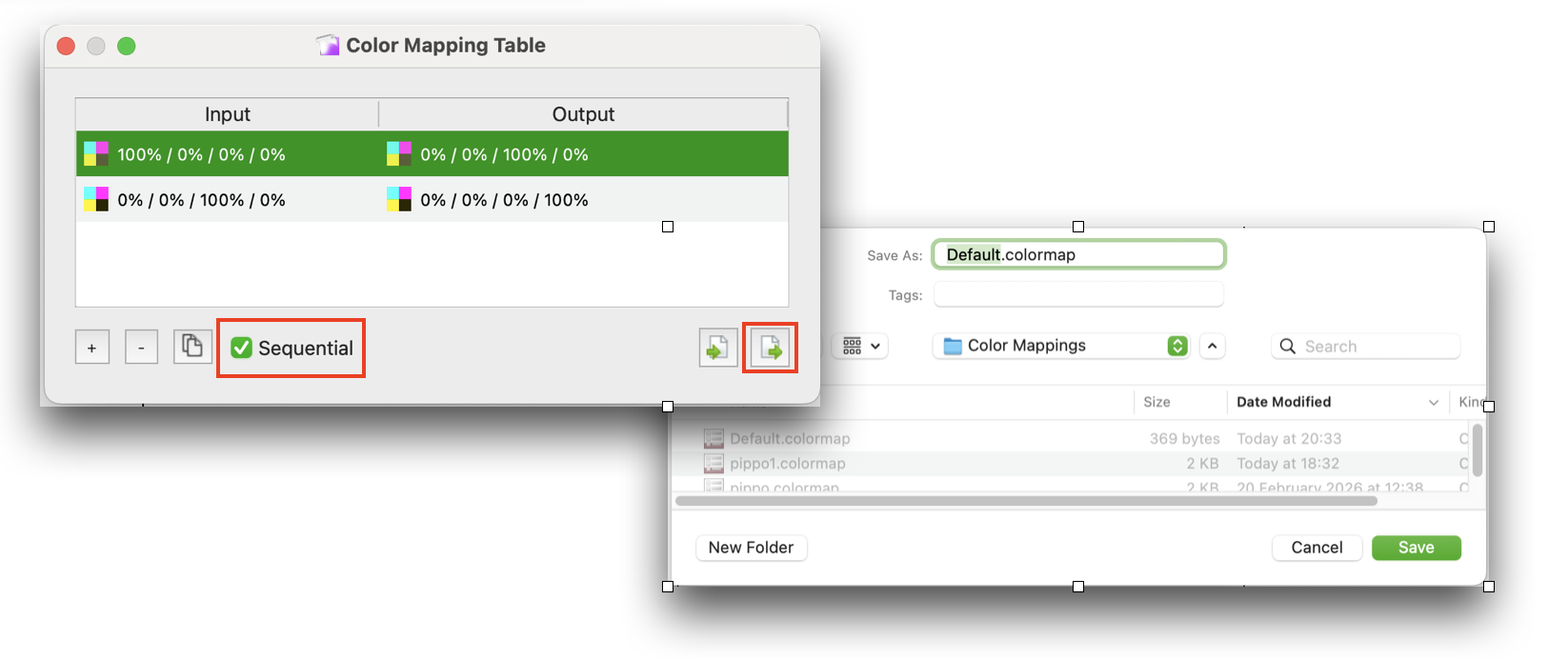Select the pippo1.colormap file icon
1568x659 pixels.
point(714,464)
